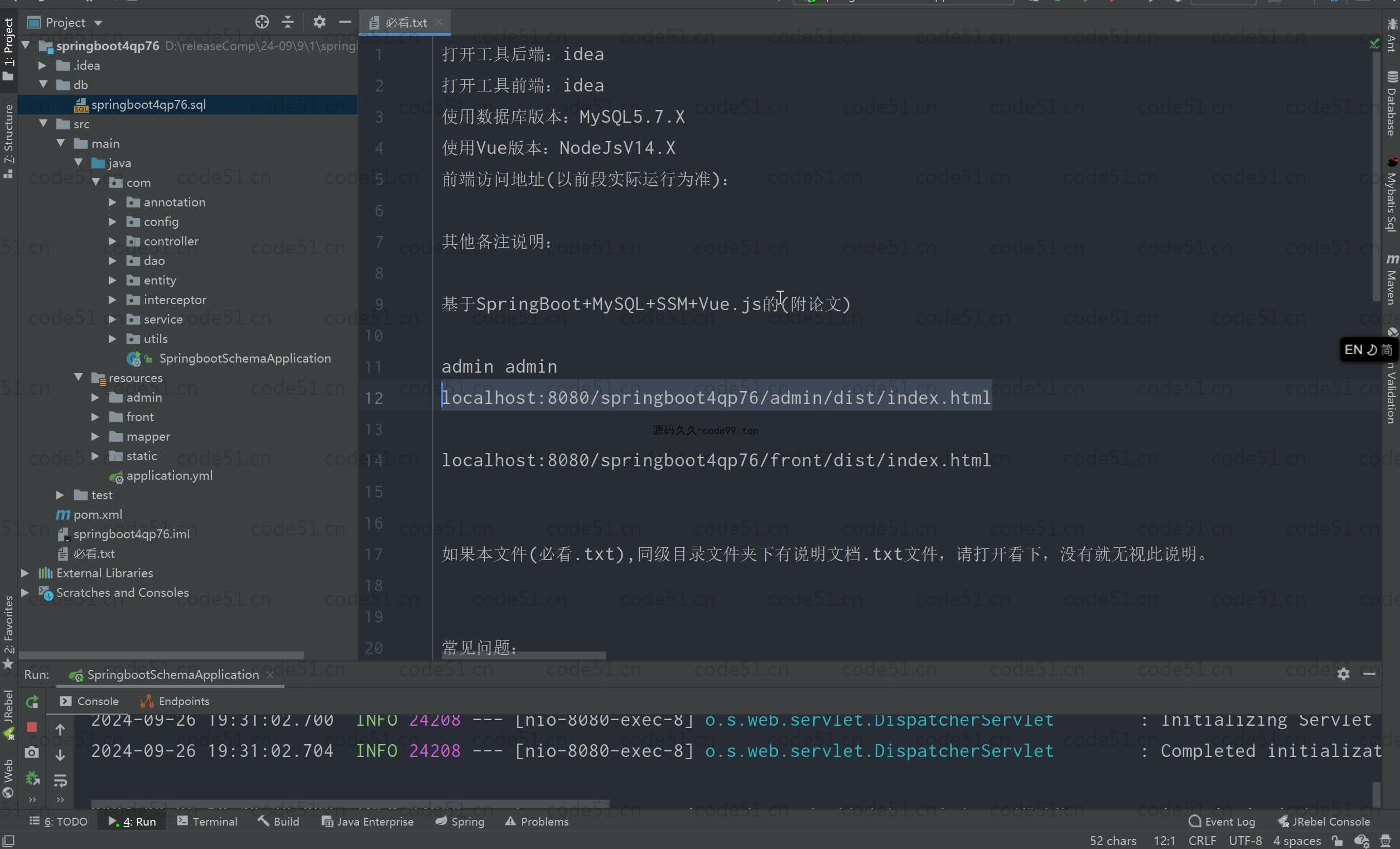Expand the test folder
1400x849 pixels.
tap(60, 495)
